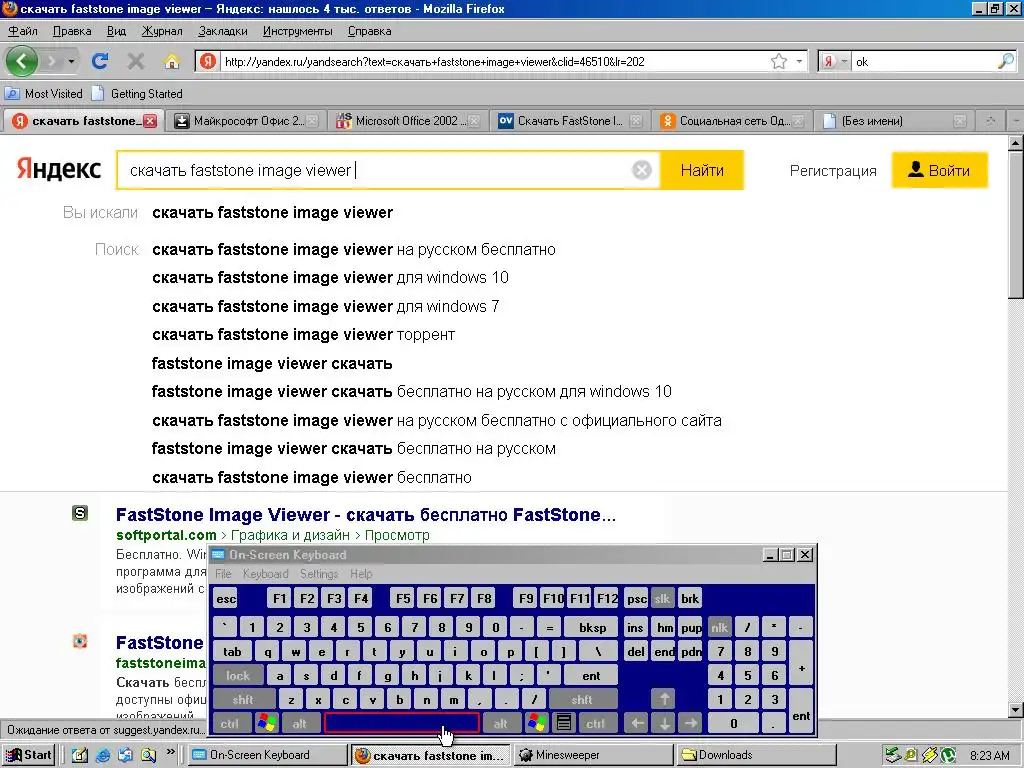Image resolution: width=1024 pixels, height=768 pixels.
Task: Click the Internet Explorer quick launch icon
Action: tap(103, 755)
